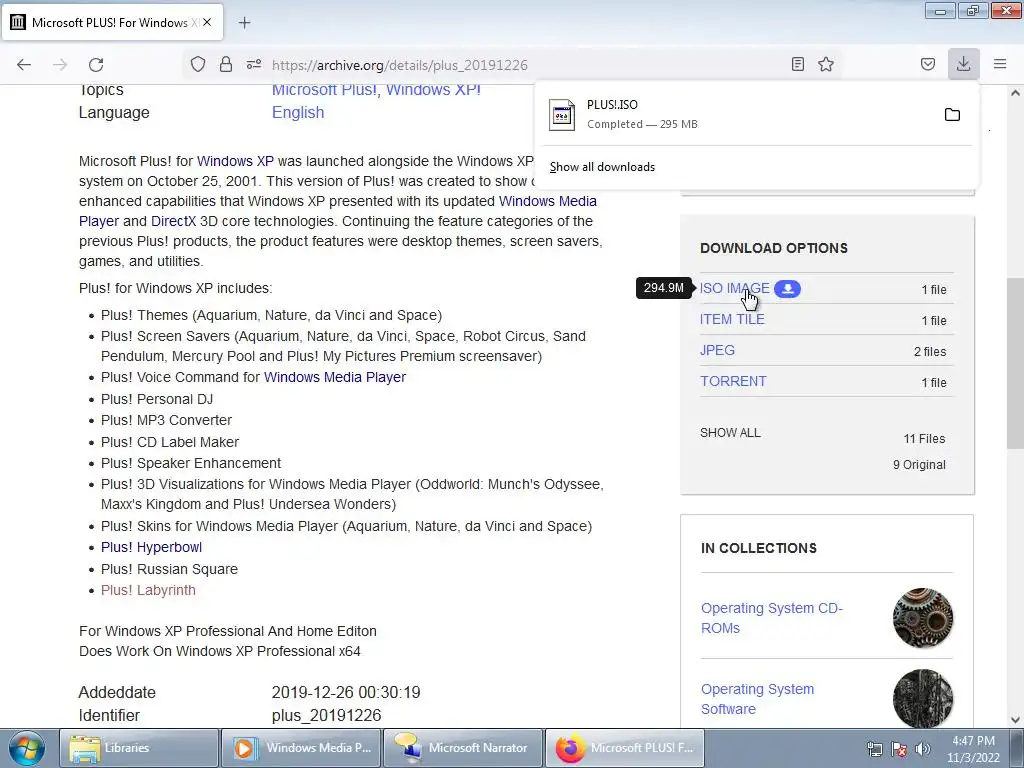
Task: Click gears thumbnail for Operating System CD-ROMs
Action: click(923, 618)
